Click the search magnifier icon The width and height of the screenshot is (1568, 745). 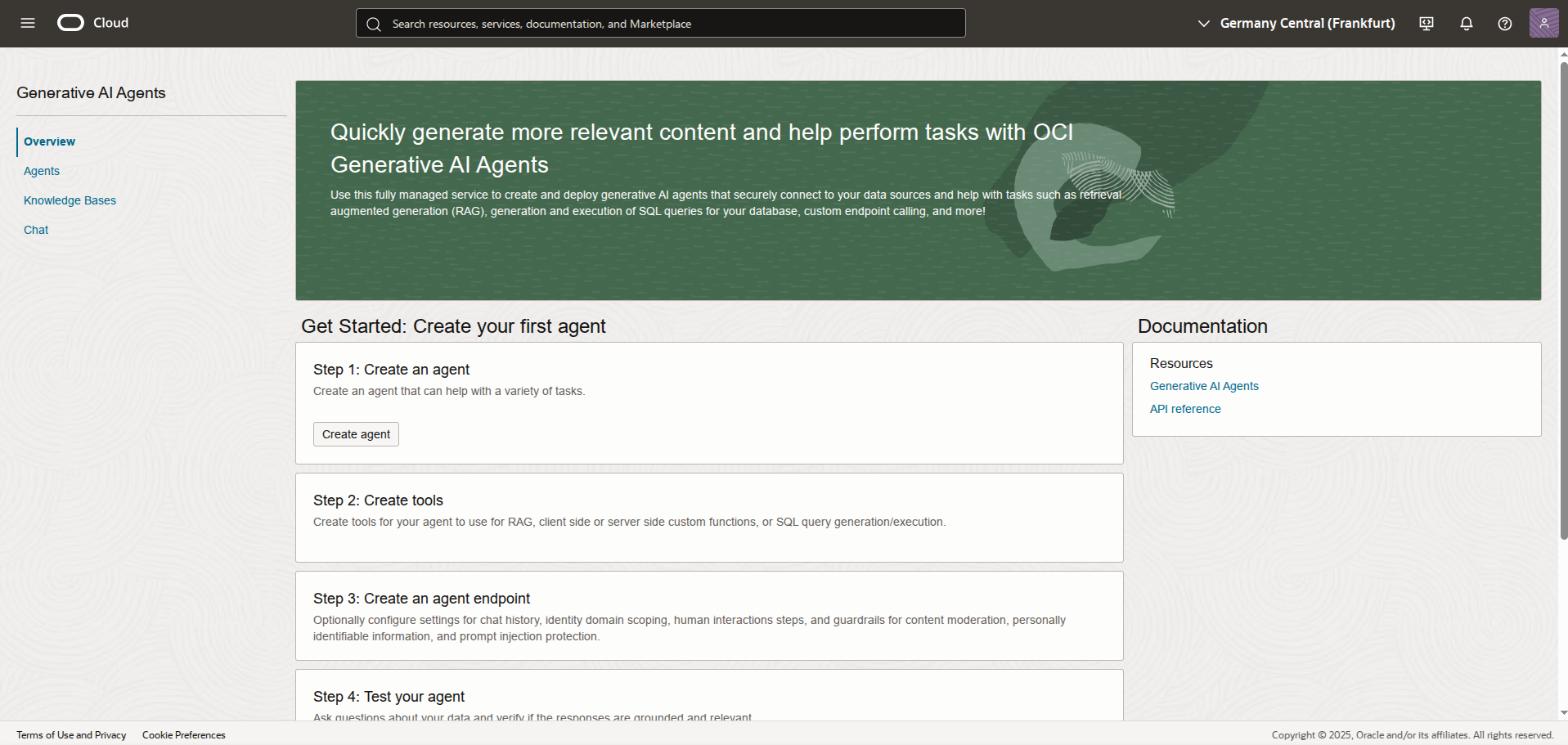pos(374,24)
